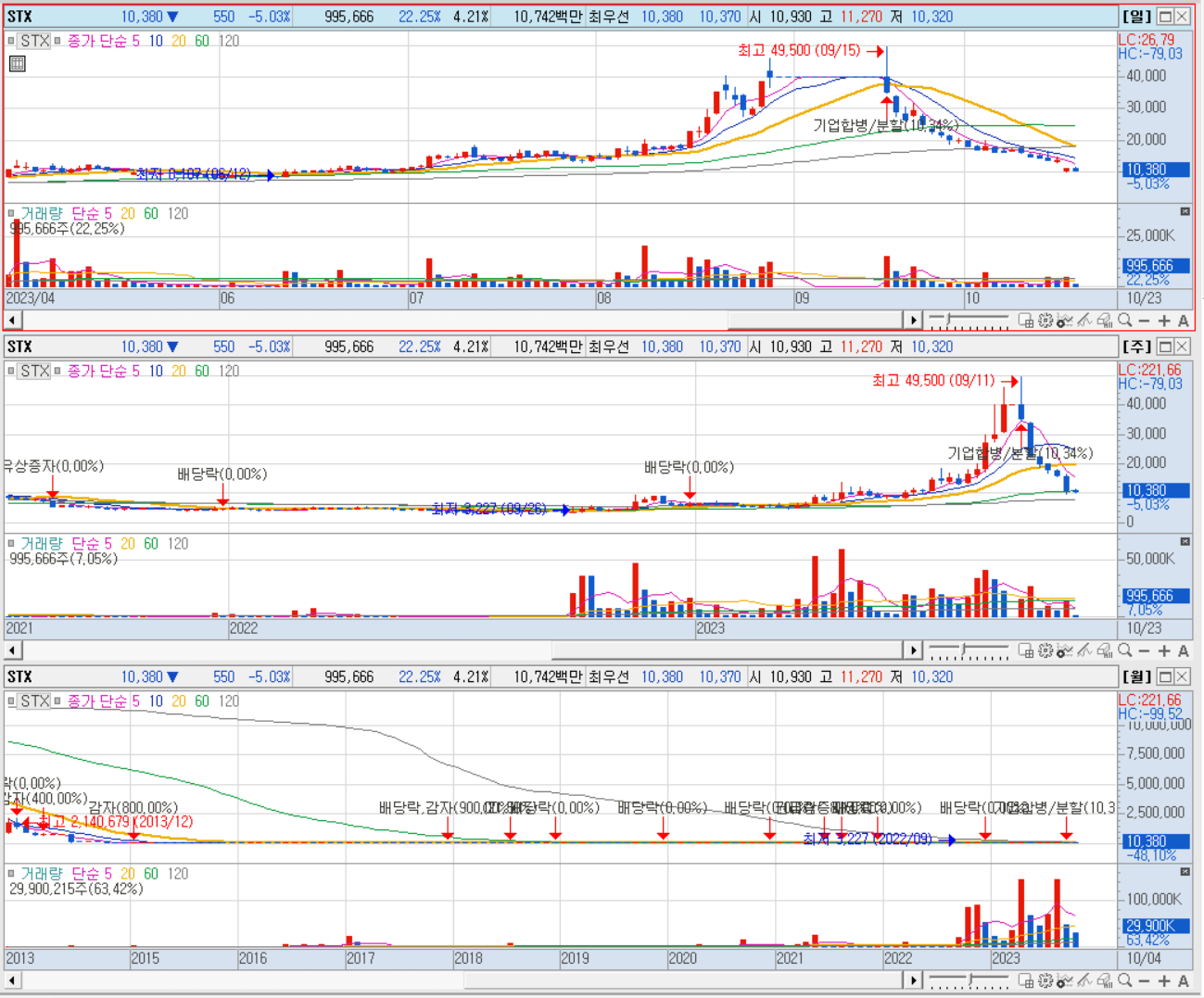This screenshot has height=998, width=1204.
Task: Toggle the 종가 단순 moving average marker in the weekly chart
Action: tap(57, 371)
